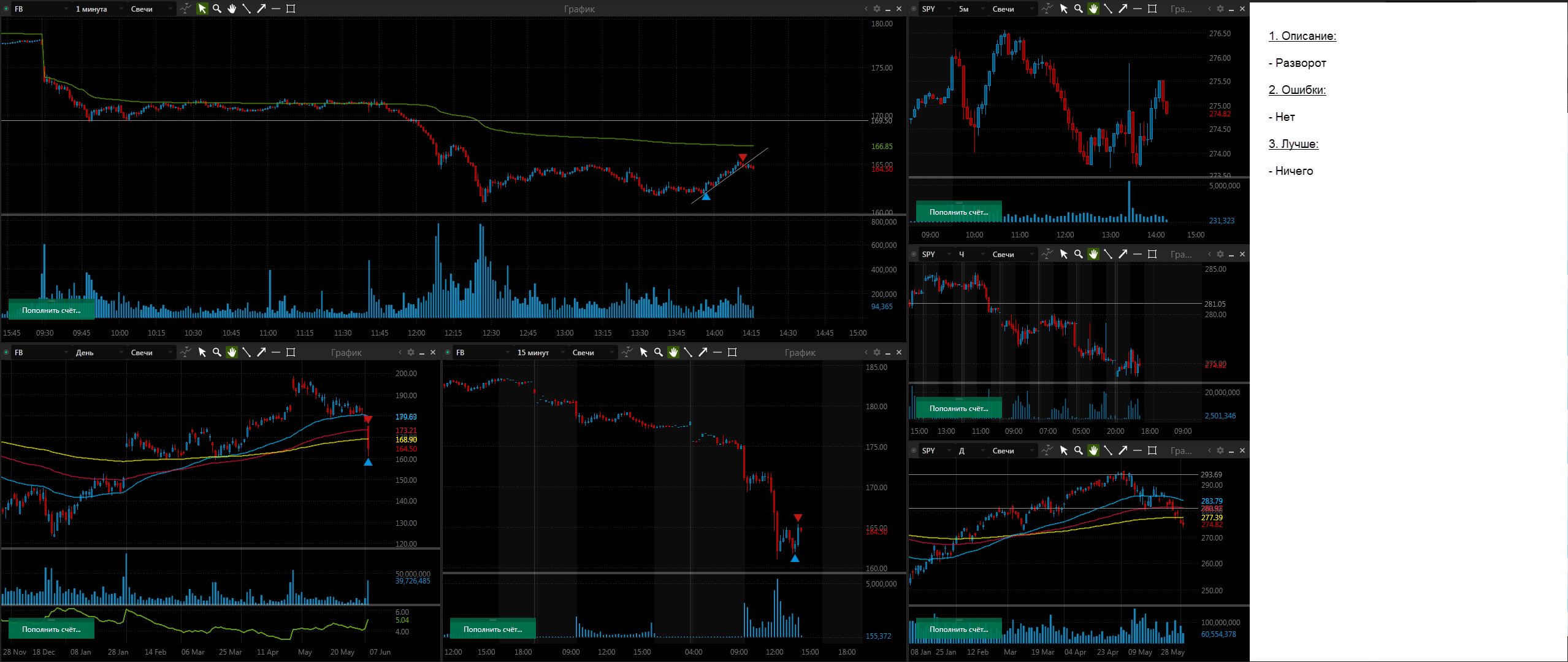Pick trend line tool in SPY Д chart

pos(1107,450)
